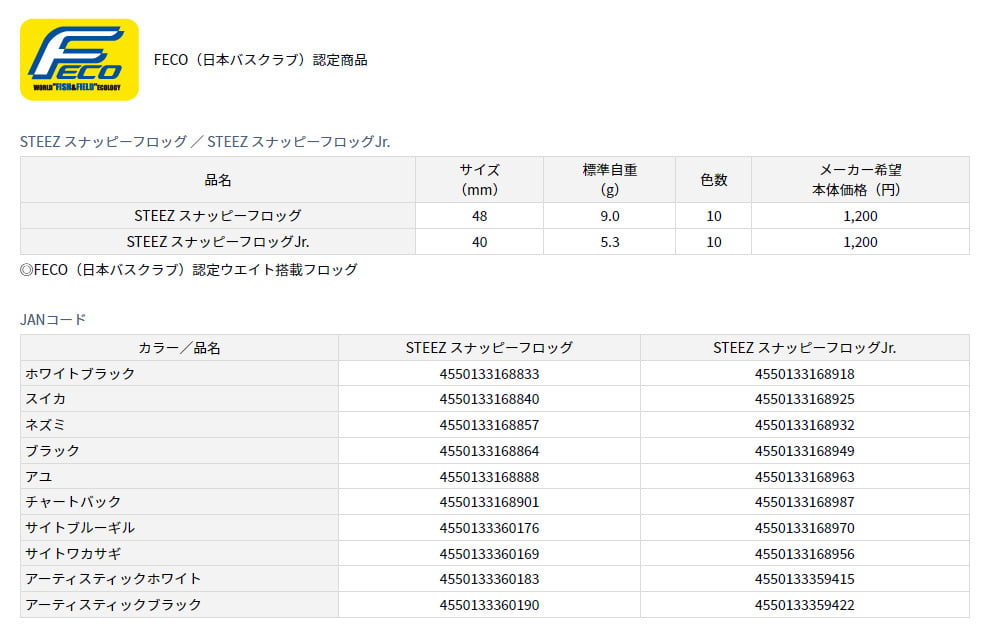Select the サイトブルーギル color row label
The image size is (990, 637).
click(80, 528)
